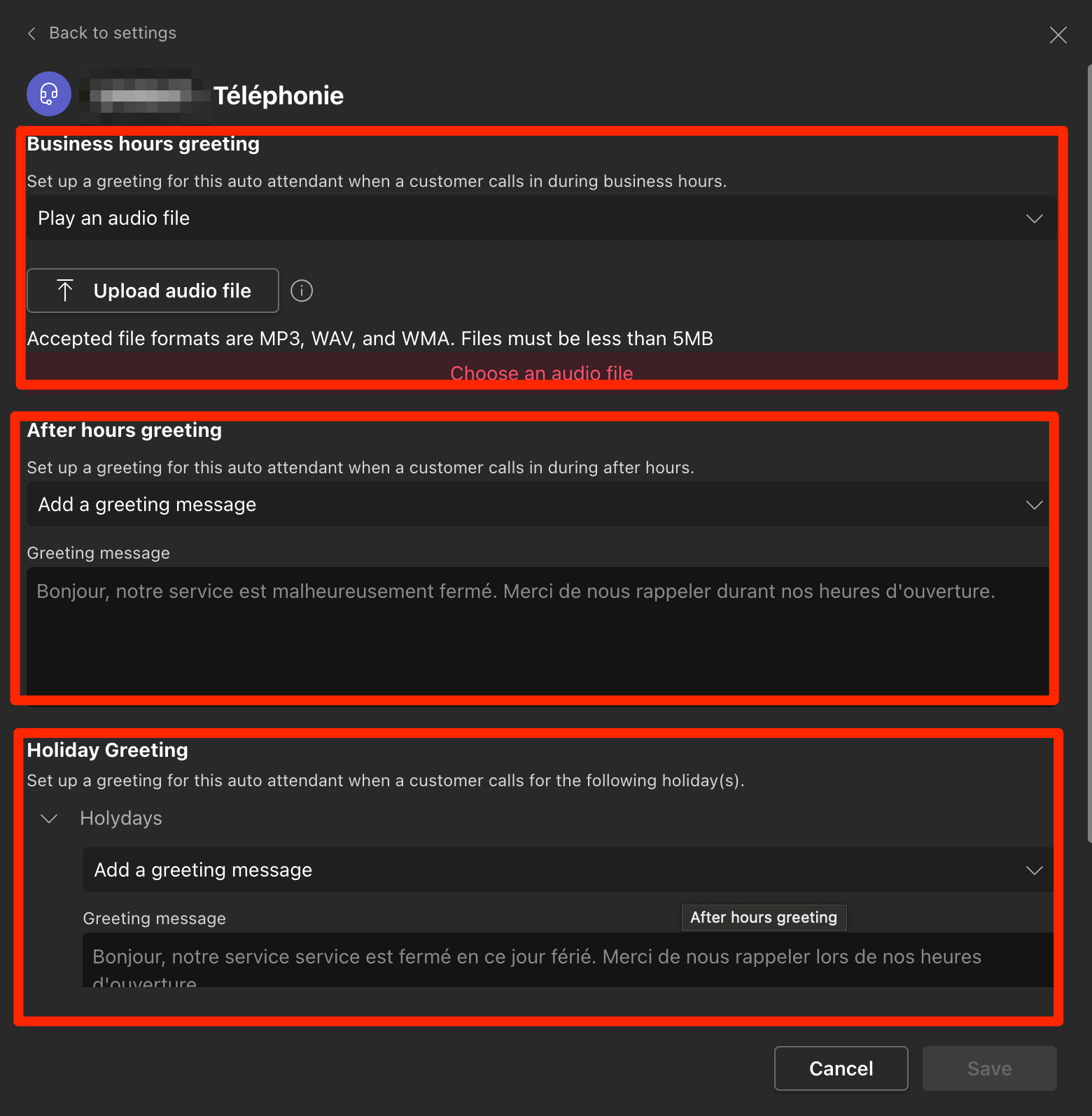Go back via Back to settings link

click(112, 33)
